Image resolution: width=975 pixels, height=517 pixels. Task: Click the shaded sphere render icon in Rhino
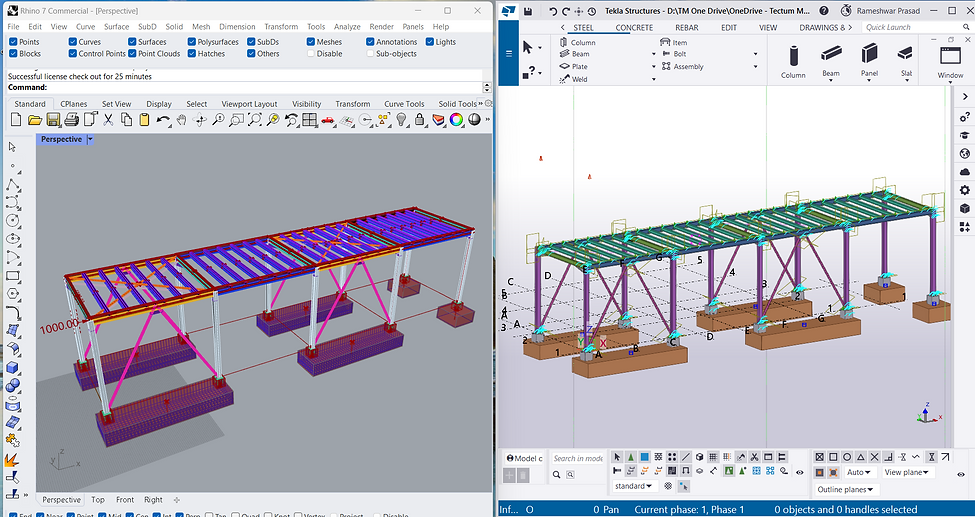[474, 119]
